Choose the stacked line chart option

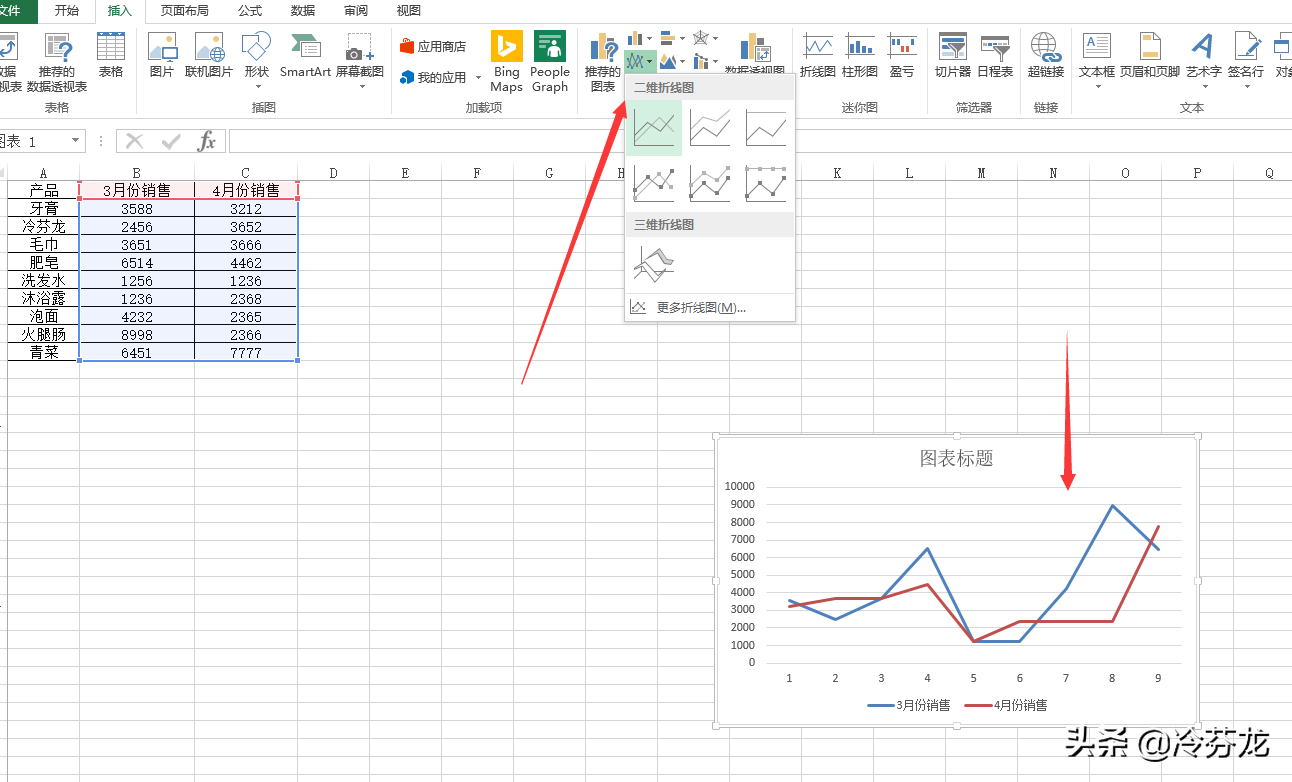[x=709, y=128]
